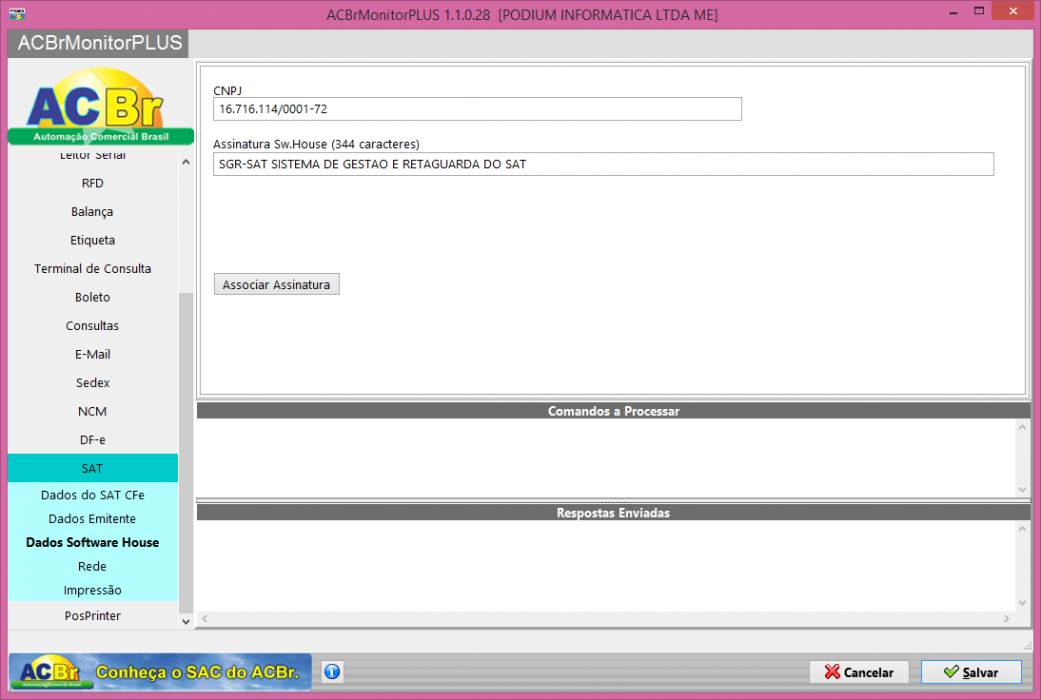Screen dimensions: 1041x700
Task: Open the Rede subitem
Action: (x=92, y=567)
